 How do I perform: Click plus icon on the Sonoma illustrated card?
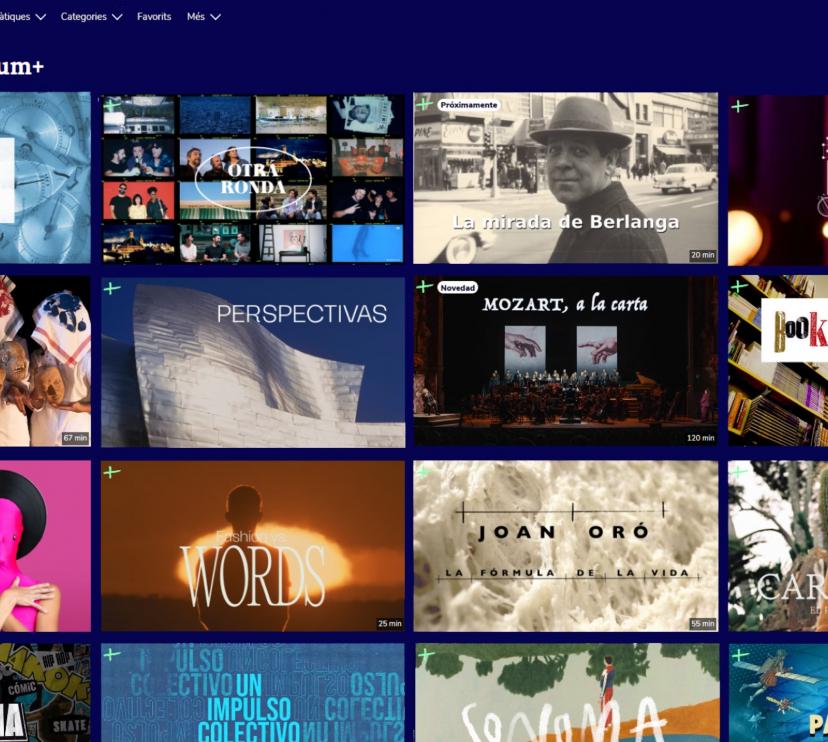coord(426,655)
